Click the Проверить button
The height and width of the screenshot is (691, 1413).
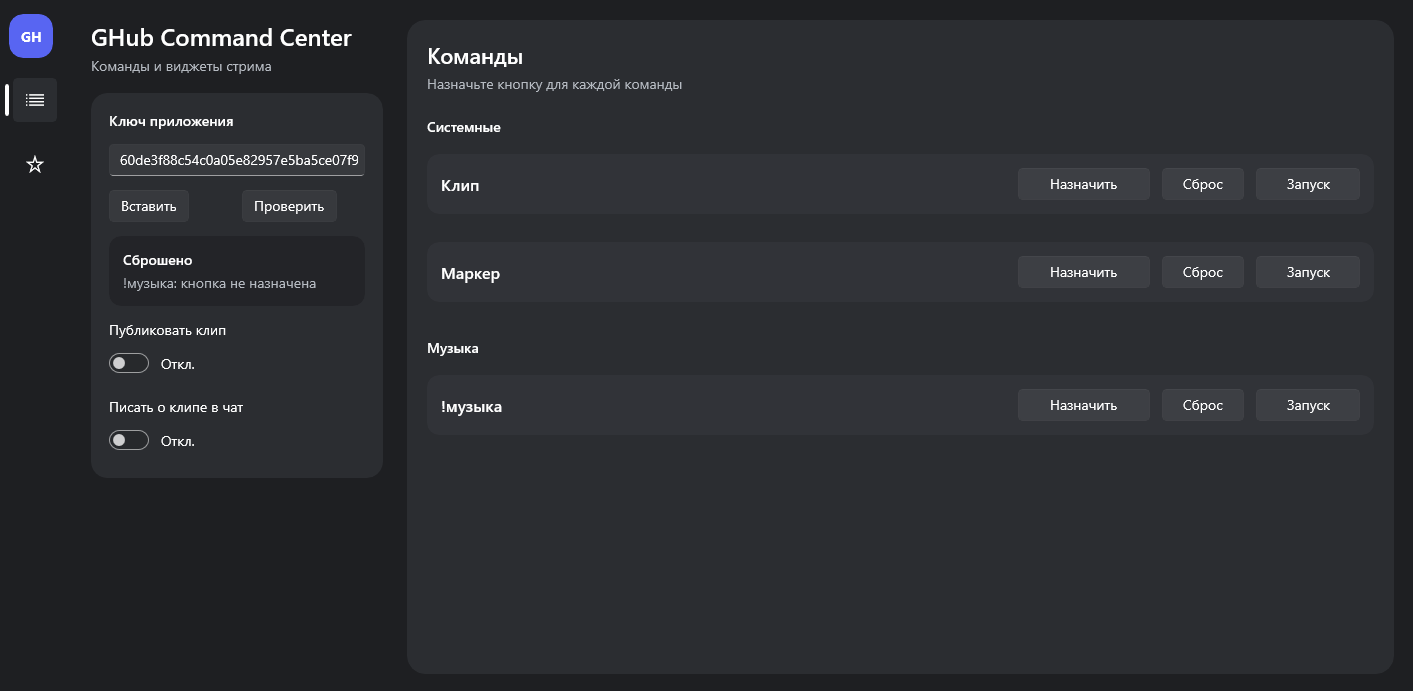pos(289,206)
